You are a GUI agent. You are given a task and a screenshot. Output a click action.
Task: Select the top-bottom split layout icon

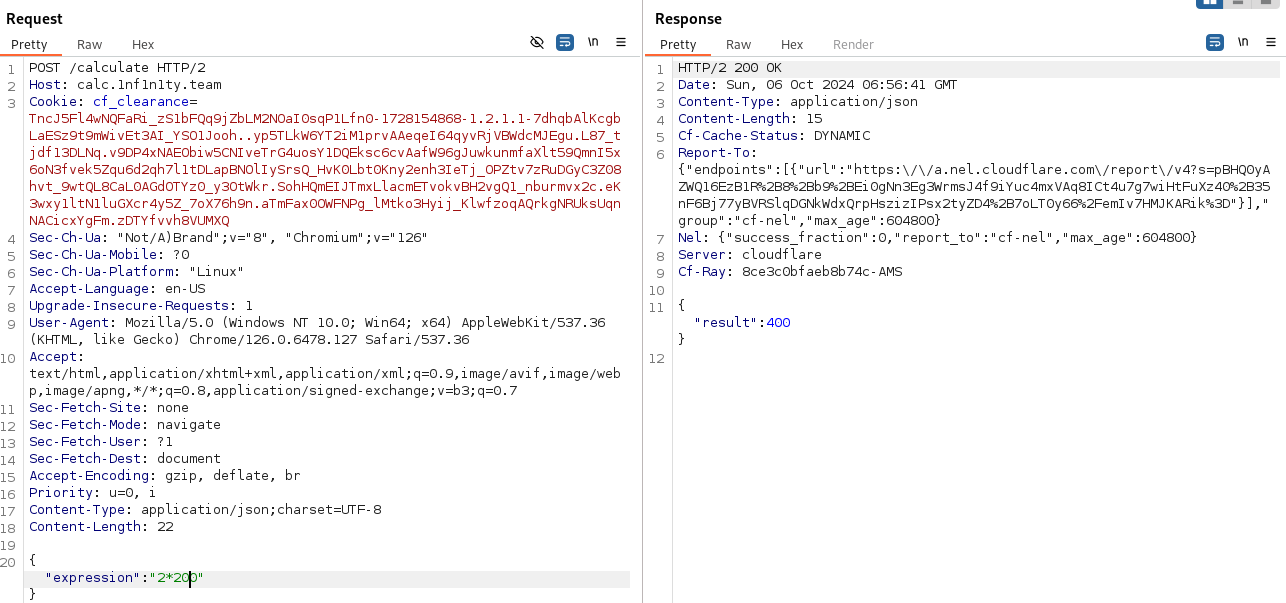click(x=1239, y=3)
